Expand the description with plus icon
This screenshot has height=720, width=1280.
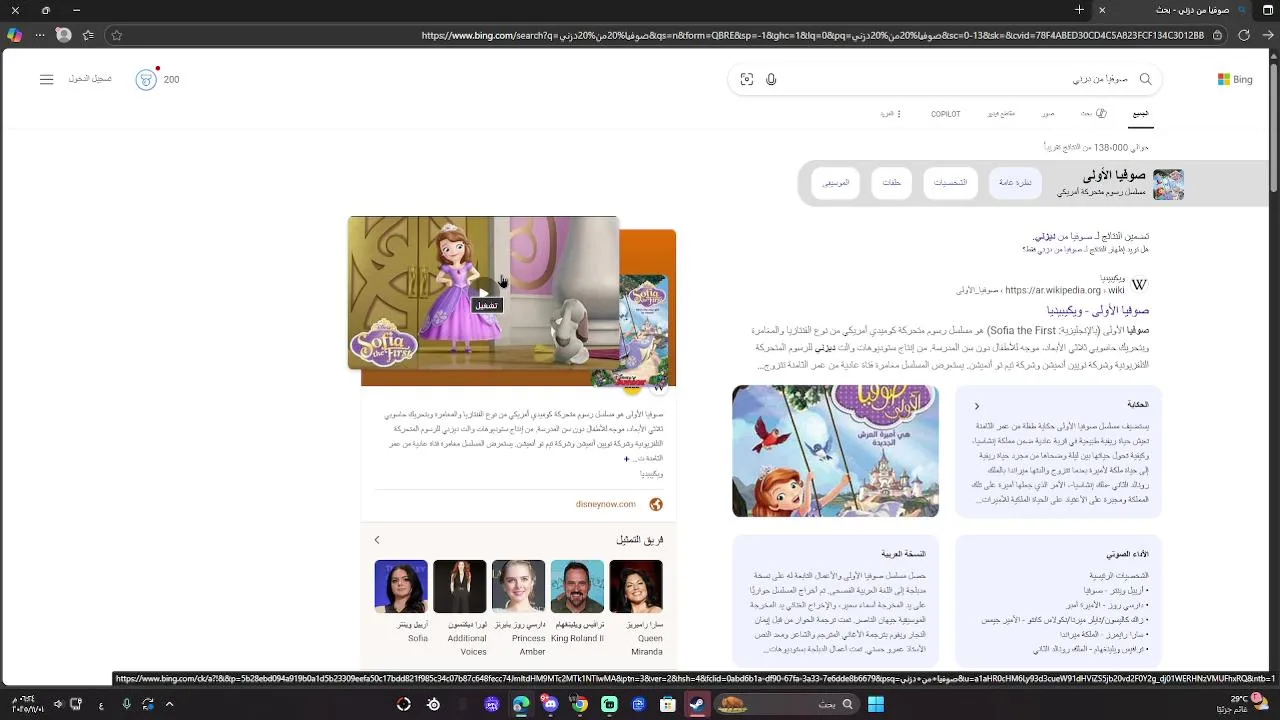tap(627, 459)
